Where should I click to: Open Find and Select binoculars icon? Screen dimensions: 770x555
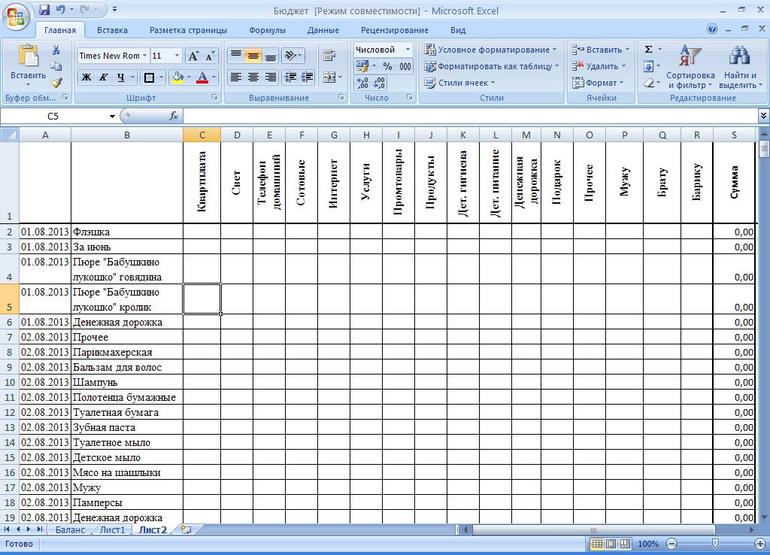pyautogui.click(x=739, y=66)
